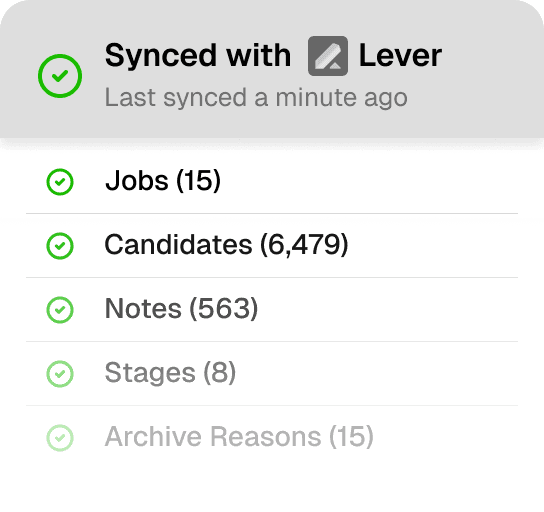Click the Candidates green check icon
The height and width of the screenshot is (512, 544).
pos(60,246)
